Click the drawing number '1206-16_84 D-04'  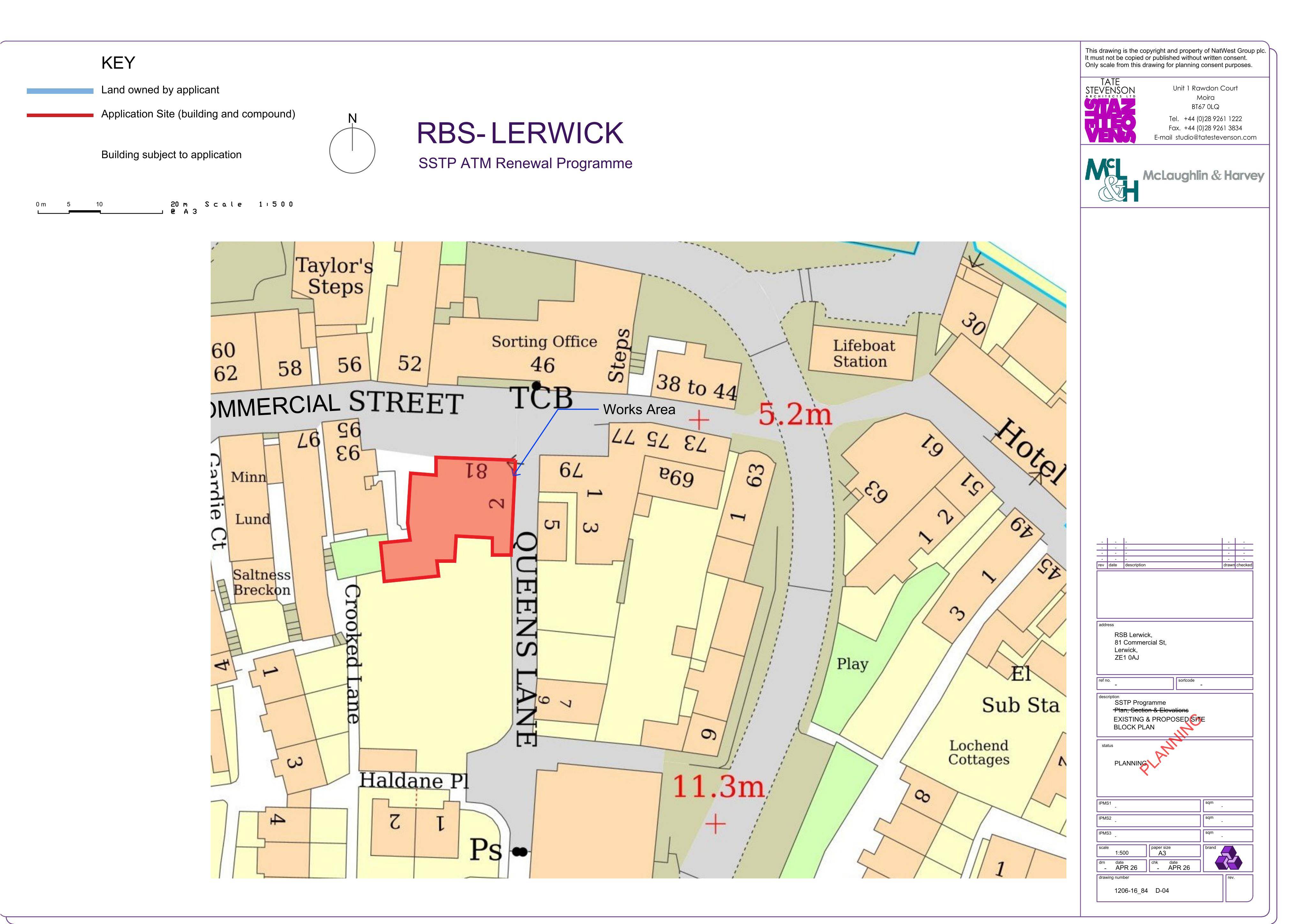[1141, 890]
